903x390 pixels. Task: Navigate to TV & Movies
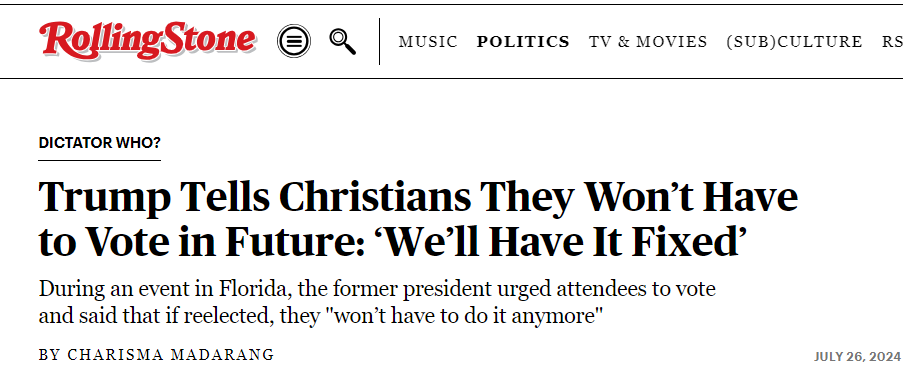(648, 42)
